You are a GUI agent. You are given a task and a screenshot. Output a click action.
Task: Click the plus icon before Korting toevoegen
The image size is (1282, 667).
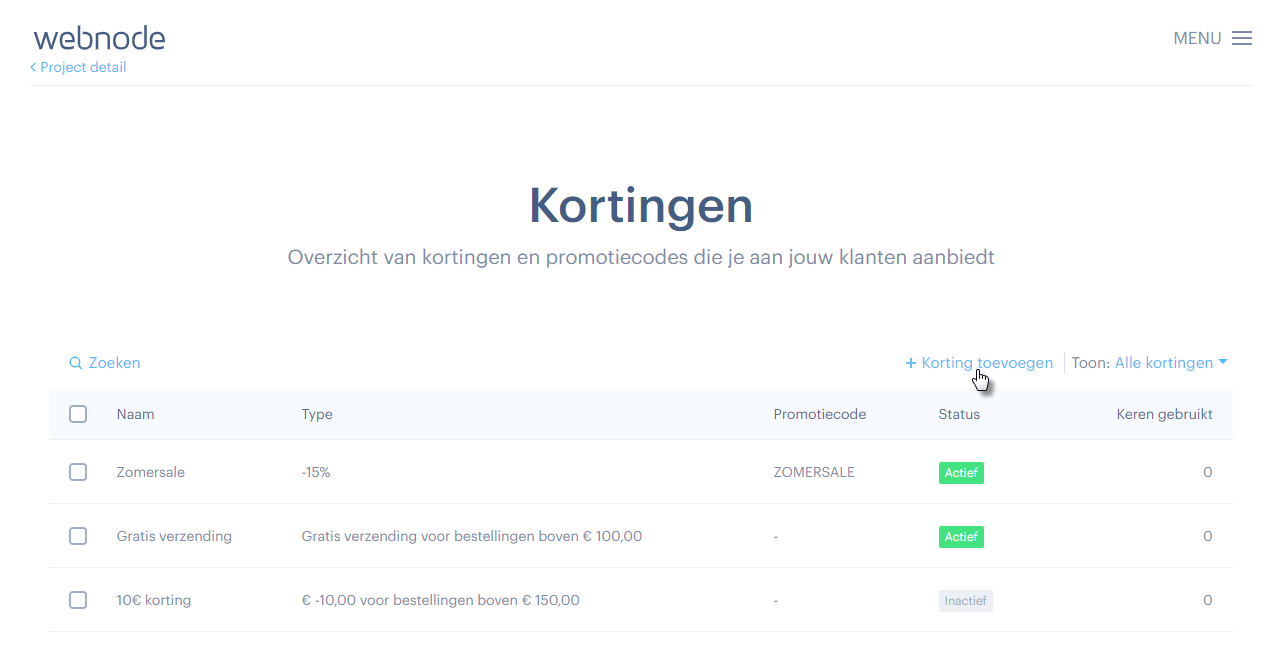pos(910,362)
